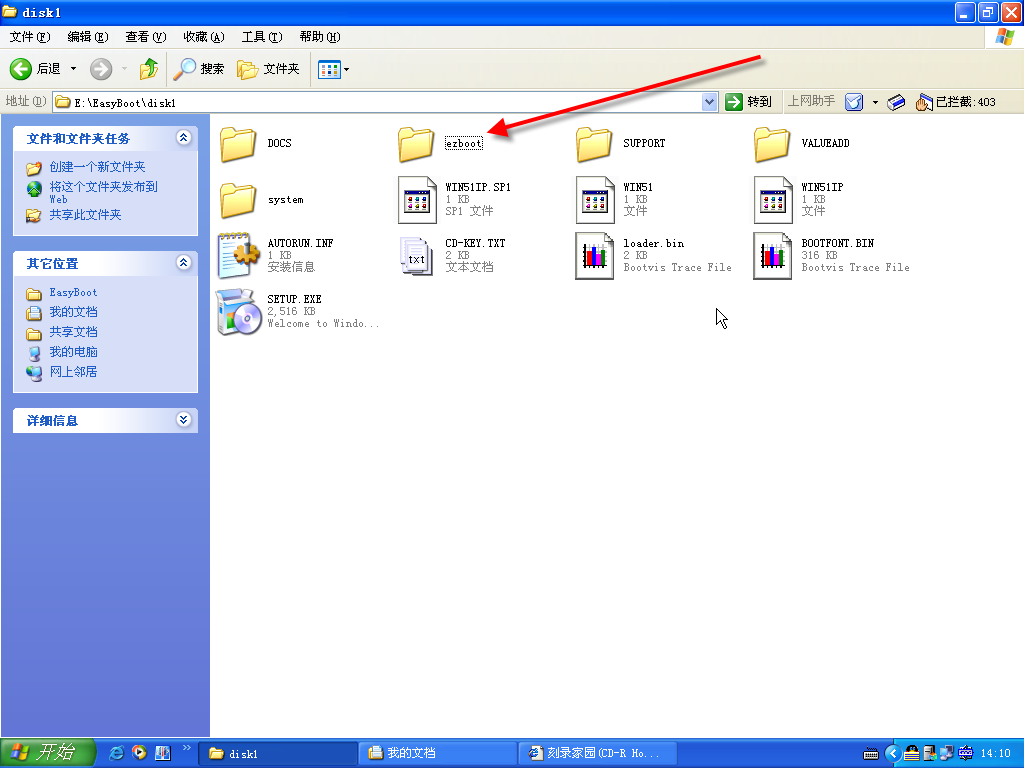Expand the 详细信息 panel
Viewport: 1024px width, 768px height.
click(x=184, y=420)
